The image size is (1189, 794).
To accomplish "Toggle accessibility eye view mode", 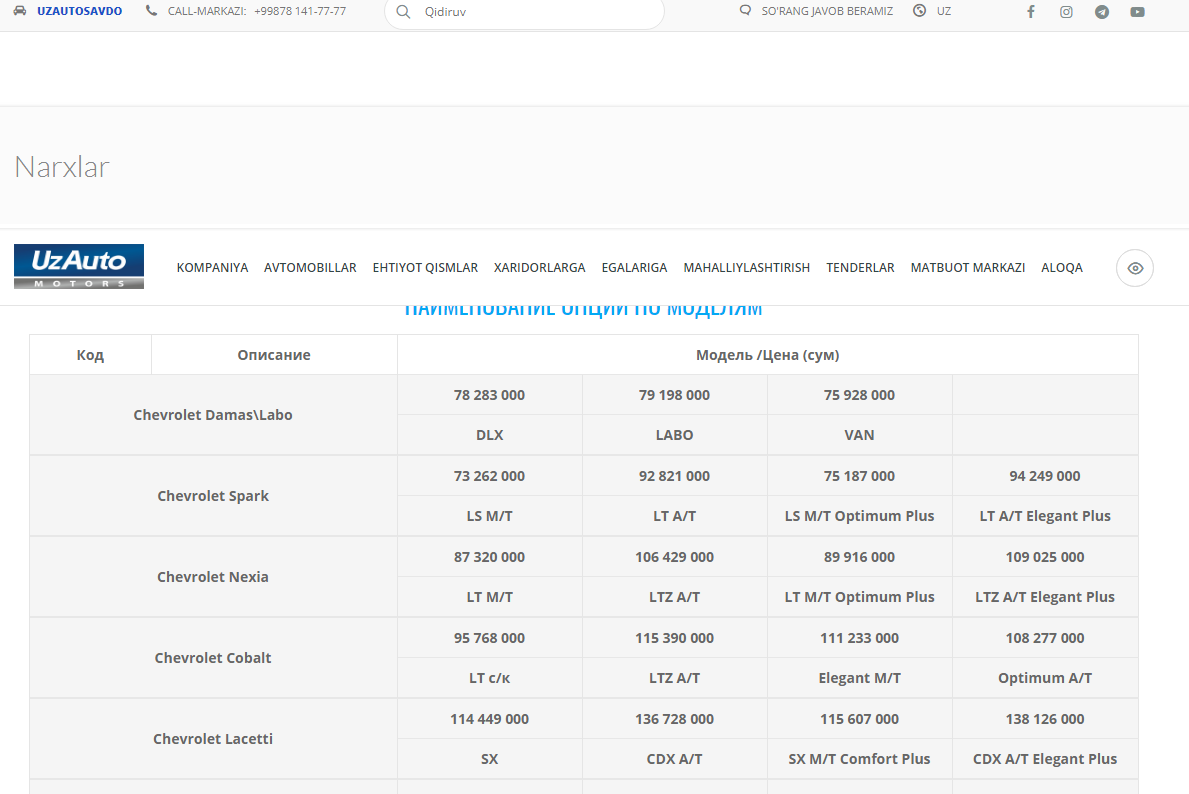I will point(1135,268).
